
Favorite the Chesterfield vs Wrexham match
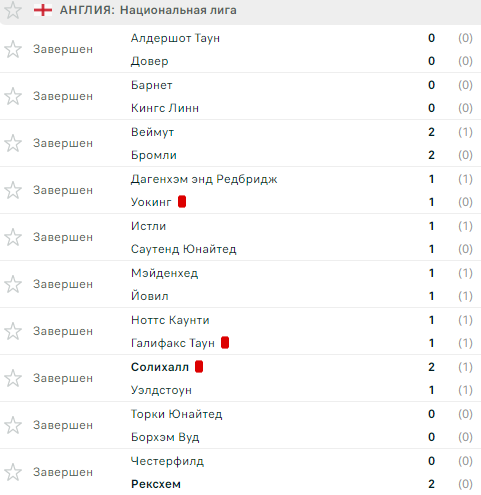13,472
